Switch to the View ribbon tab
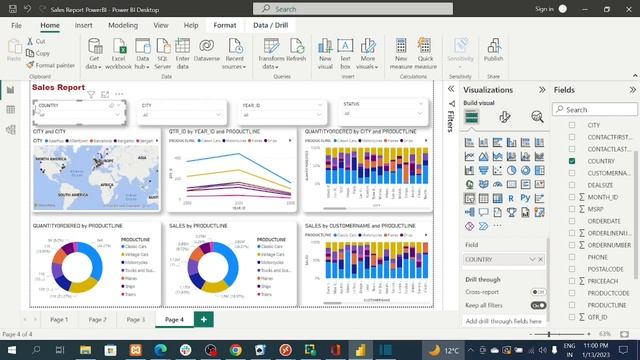Image resolution: width=640 pixels, height=360 pixels. tap(161, 25)
